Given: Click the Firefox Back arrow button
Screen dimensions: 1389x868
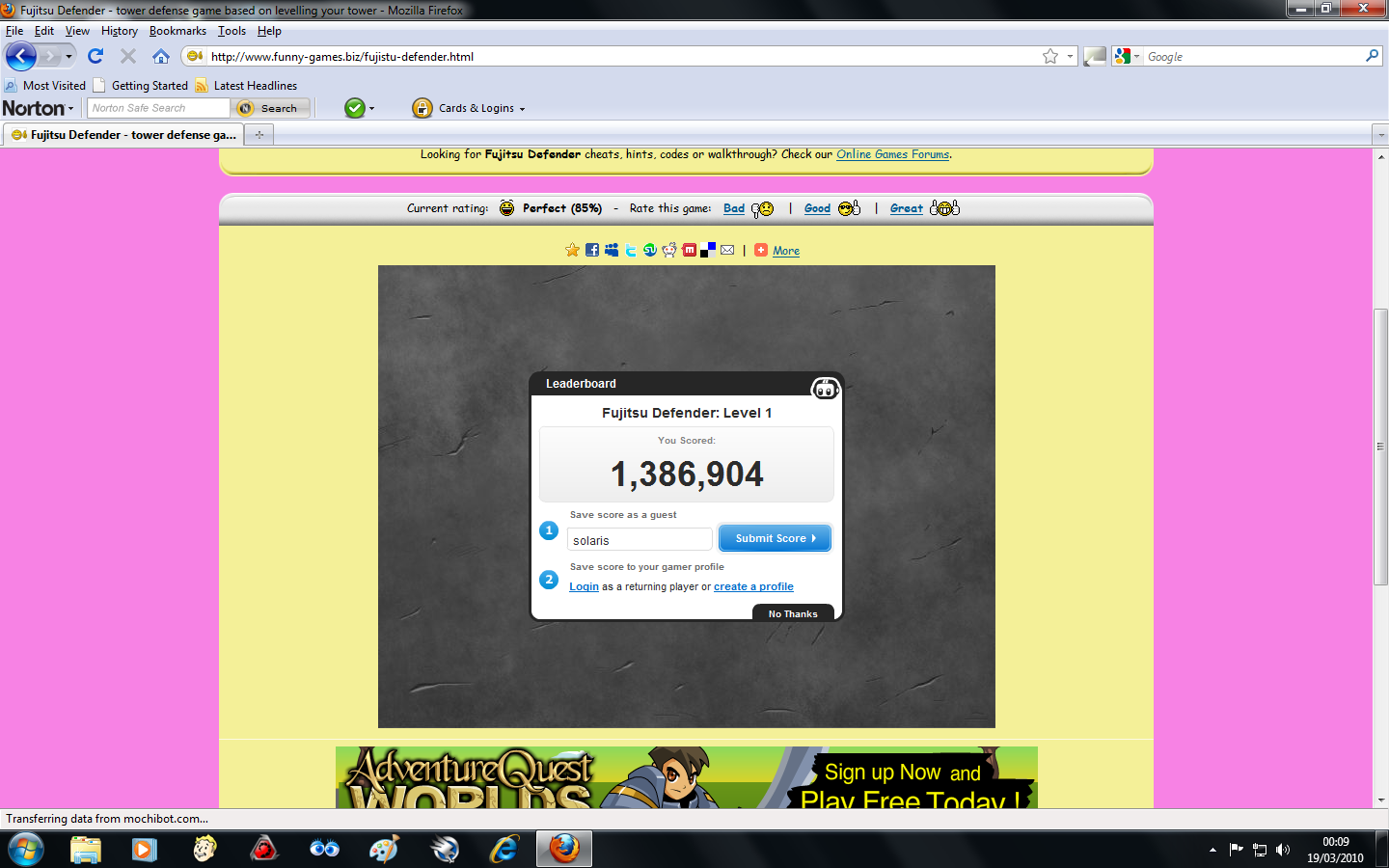Looking at the screenshot, I should 20,56.
